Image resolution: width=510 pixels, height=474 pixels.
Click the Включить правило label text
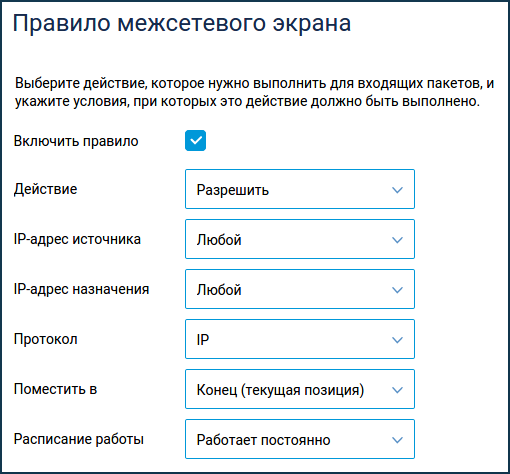coord(76,141)
